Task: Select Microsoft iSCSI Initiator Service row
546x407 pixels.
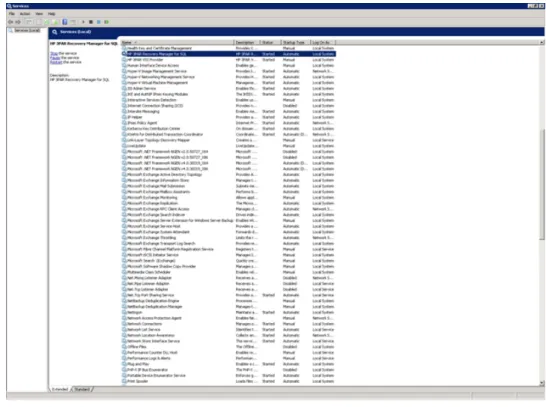Action: pos(228,255)
